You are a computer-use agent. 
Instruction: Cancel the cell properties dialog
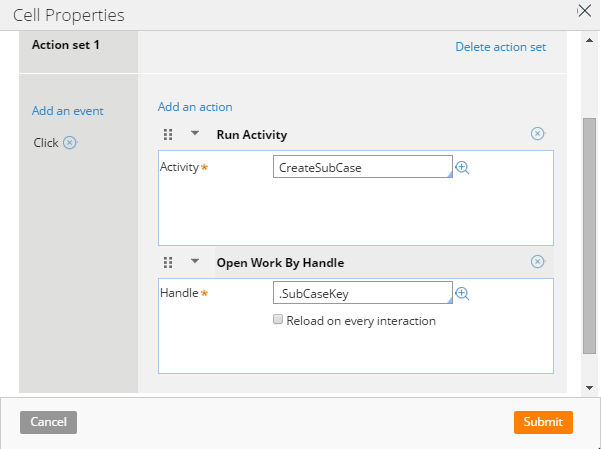tap(48, 422)
